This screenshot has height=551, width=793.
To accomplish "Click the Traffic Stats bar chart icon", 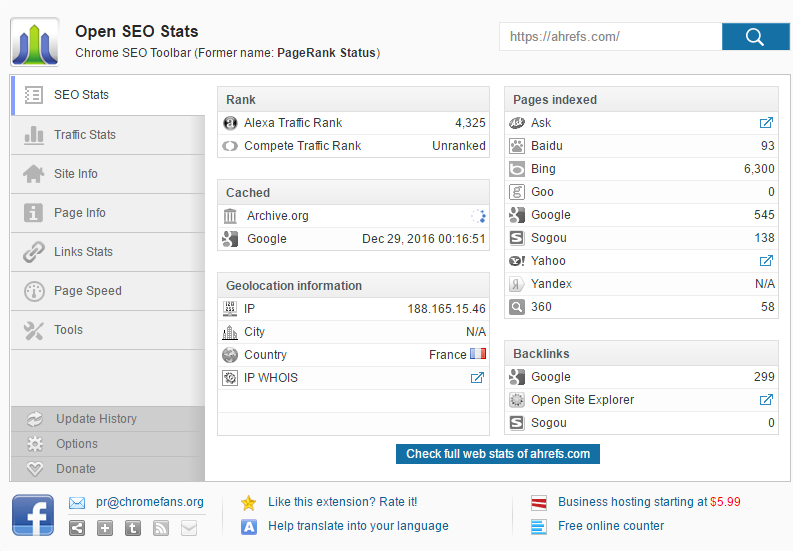I will pyautogui.click(x=34, y=135).
